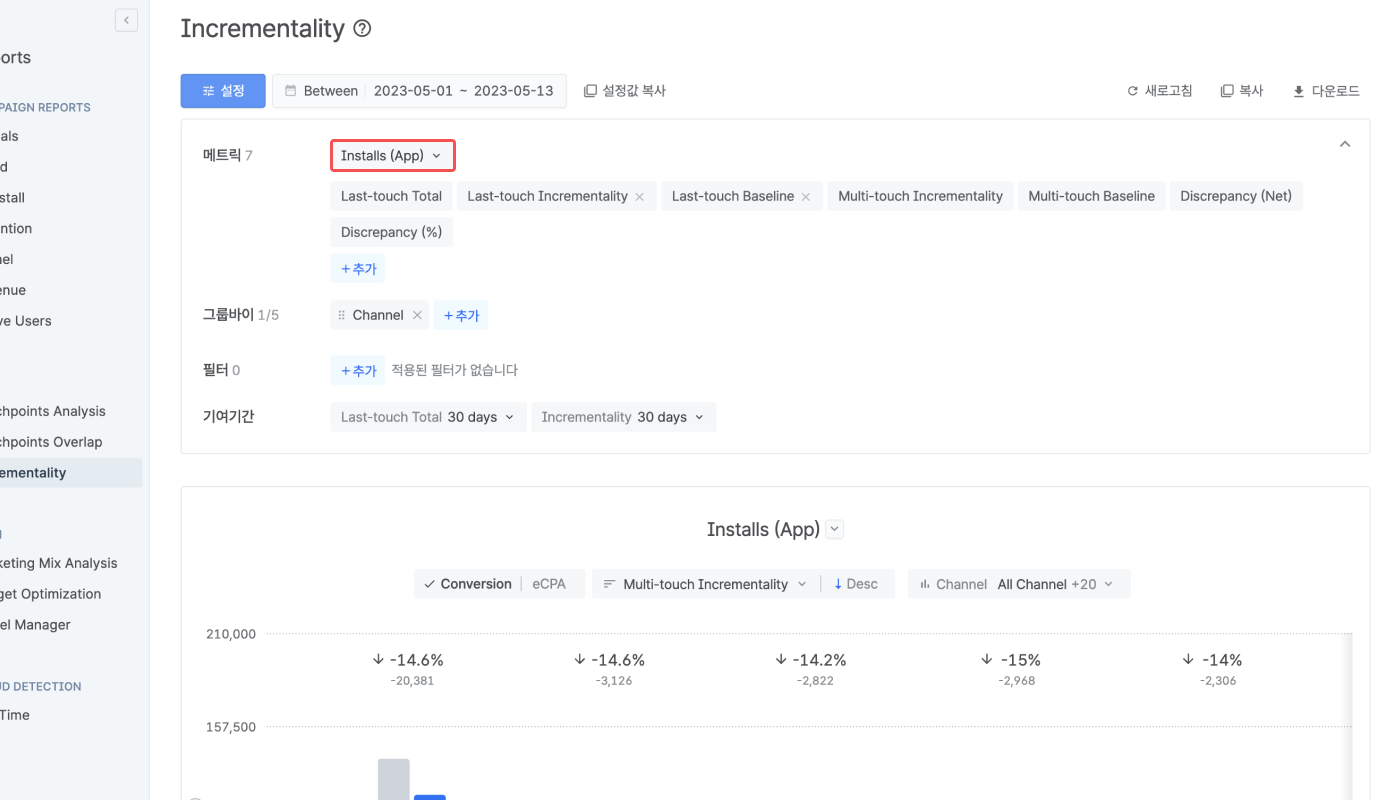Switch the chart to eCPA mode

tap(549, 584)
